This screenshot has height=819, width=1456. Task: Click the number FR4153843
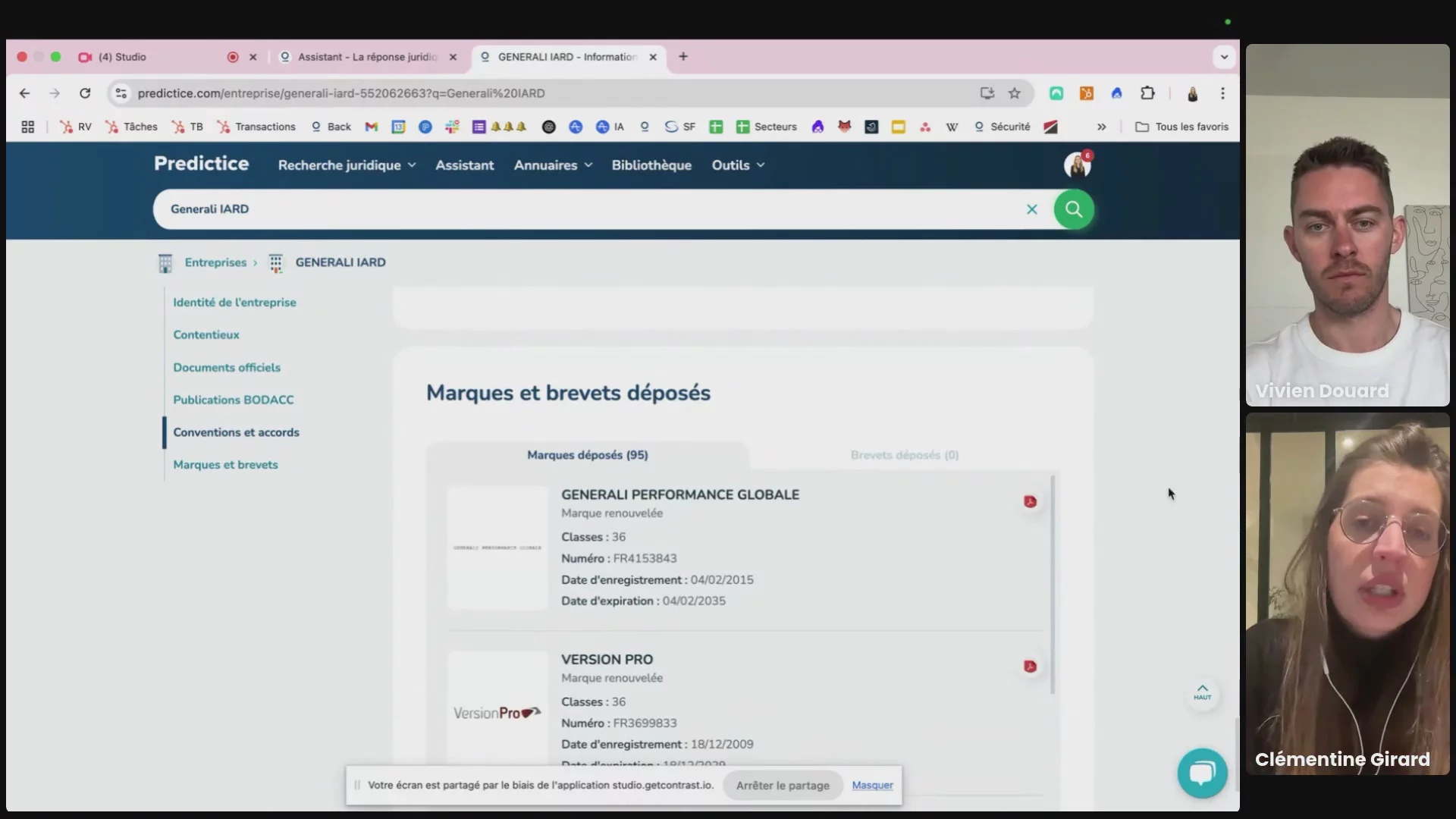tap(645, 559)
